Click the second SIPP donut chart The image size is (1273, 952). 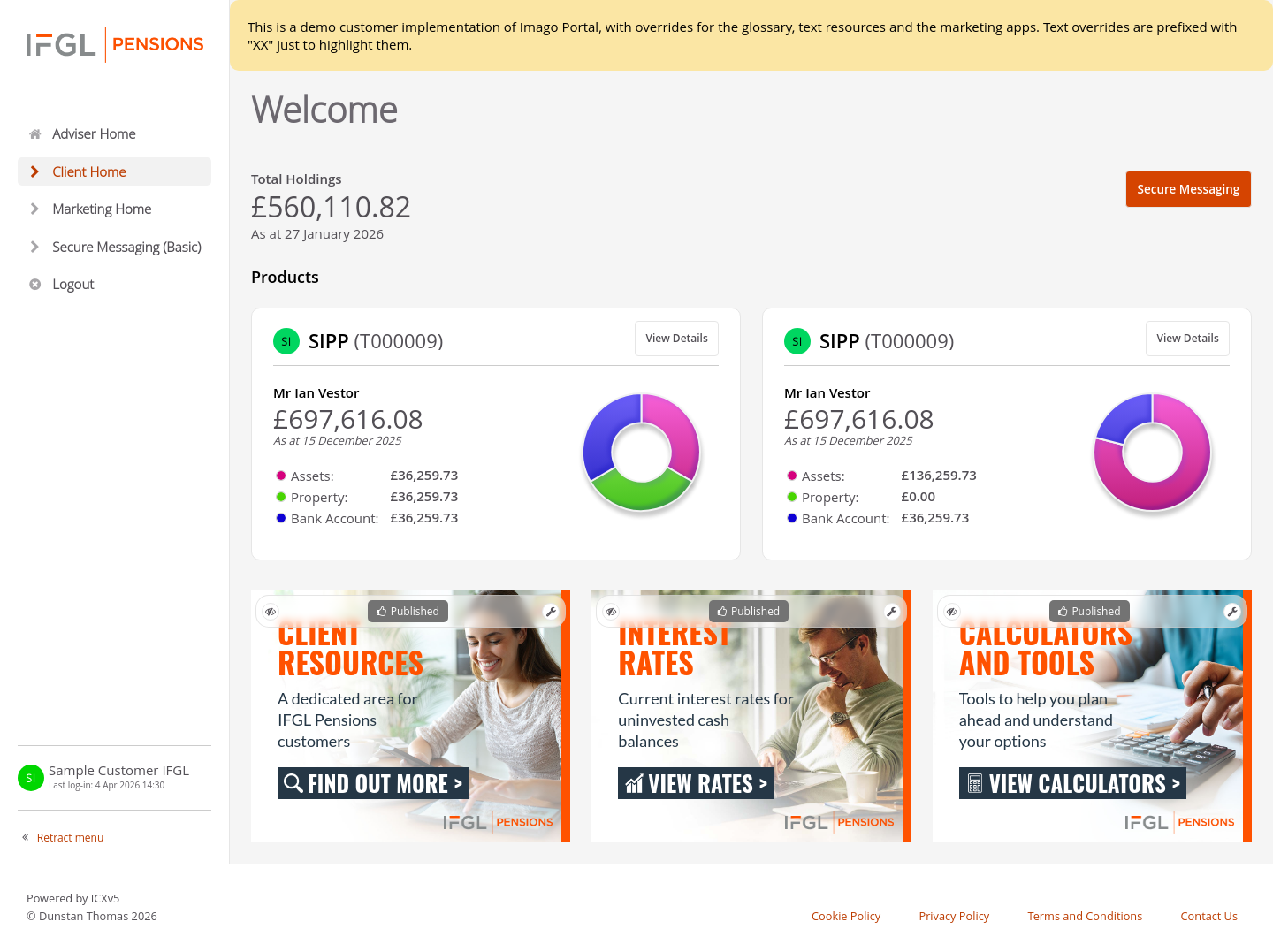click(1153, 452)
